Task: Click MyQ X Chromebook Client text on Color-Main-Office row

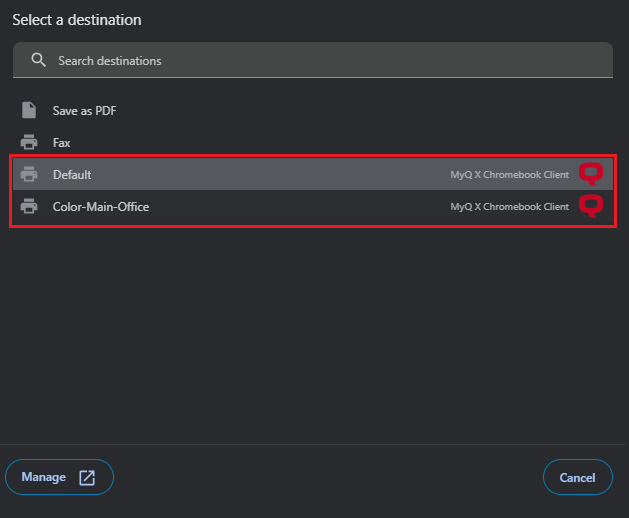Action: tap(509, 207)
